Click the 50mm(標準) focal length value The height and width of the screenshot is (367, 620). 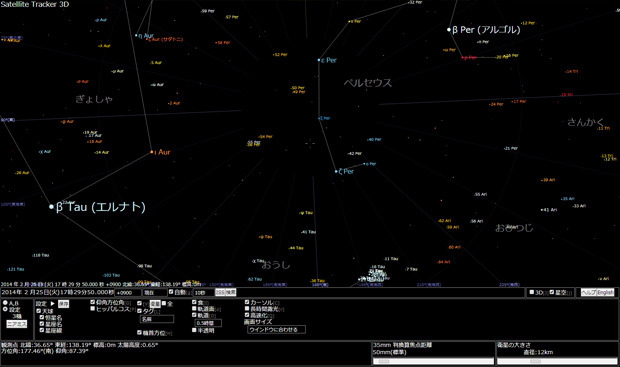pyautogui.click(x=390, y=352)
